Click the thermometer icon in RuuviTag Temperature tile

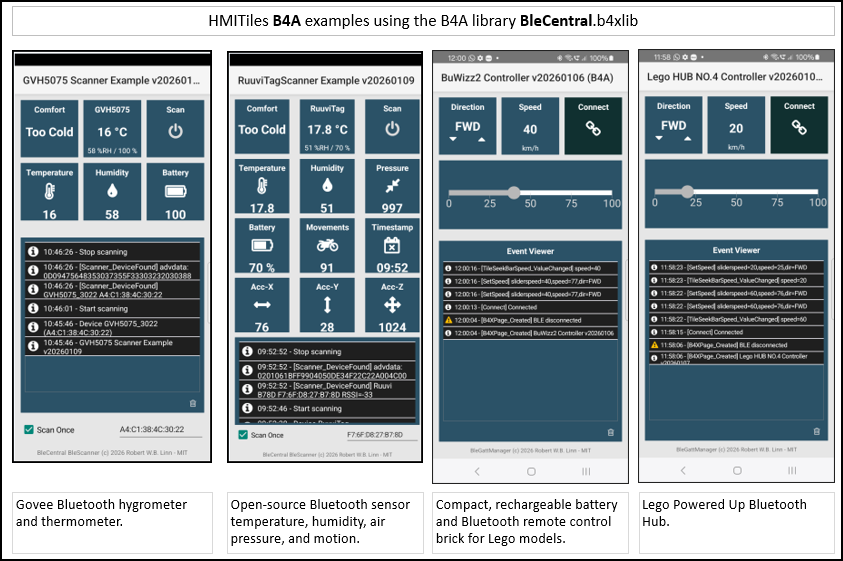coord(262,186)
